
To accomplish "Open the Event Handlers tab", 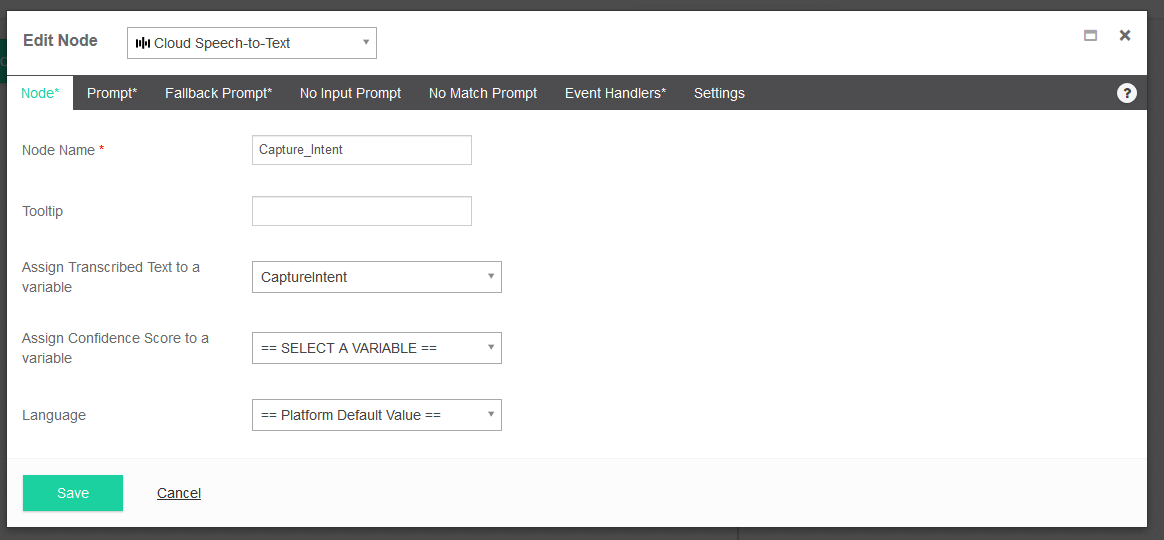I will 615,93.
